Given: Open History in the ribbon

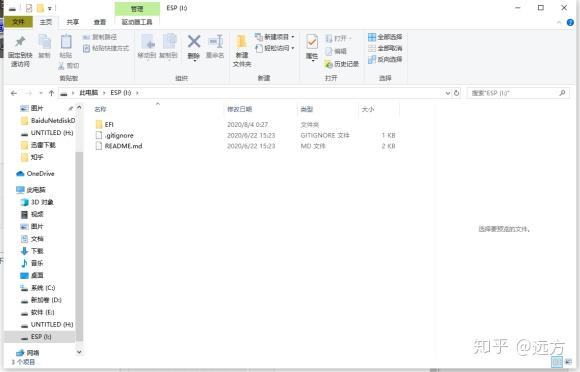Looking at the screenshot, I should [x=342, y=64].
